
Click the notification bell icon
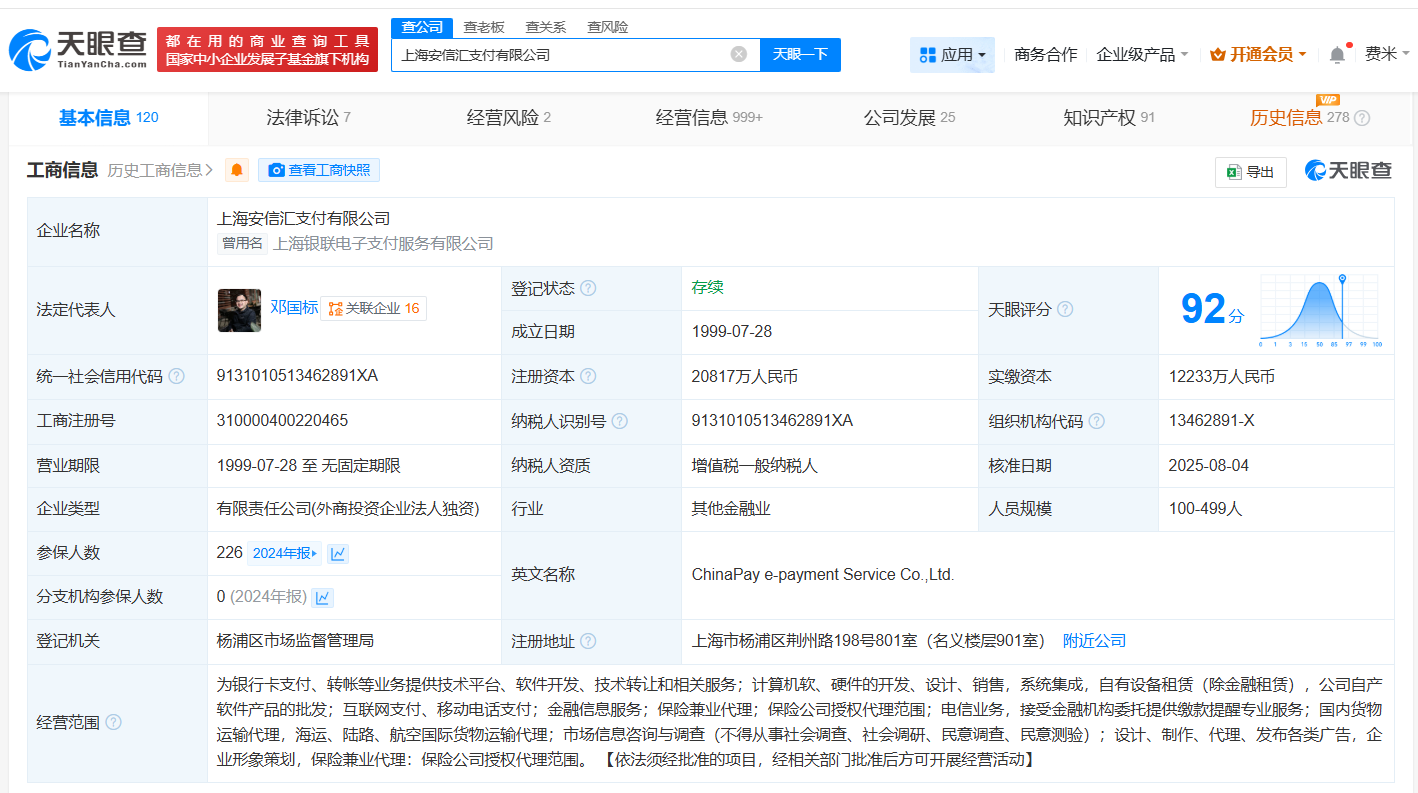(1337, 55)
